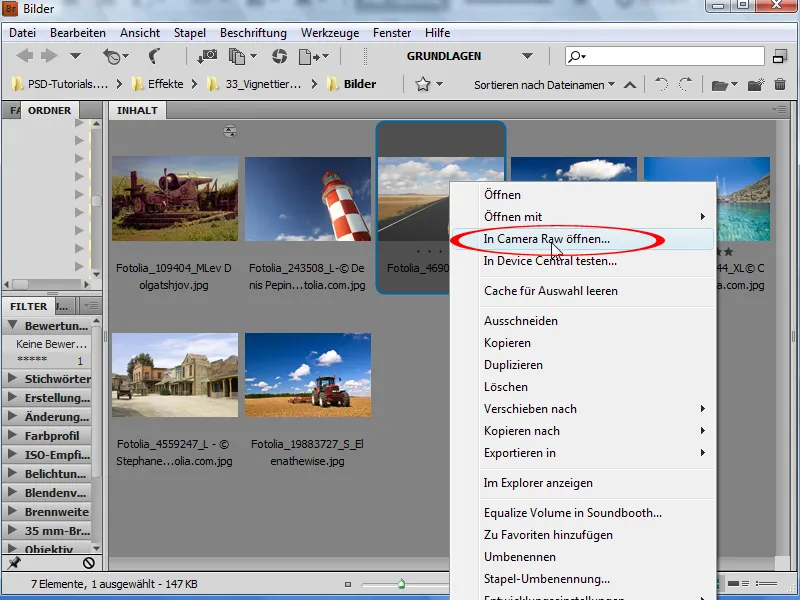Screen dimensions: 800x600
Task: Click the trash delete icon
Action: click(x=780, y=84)
